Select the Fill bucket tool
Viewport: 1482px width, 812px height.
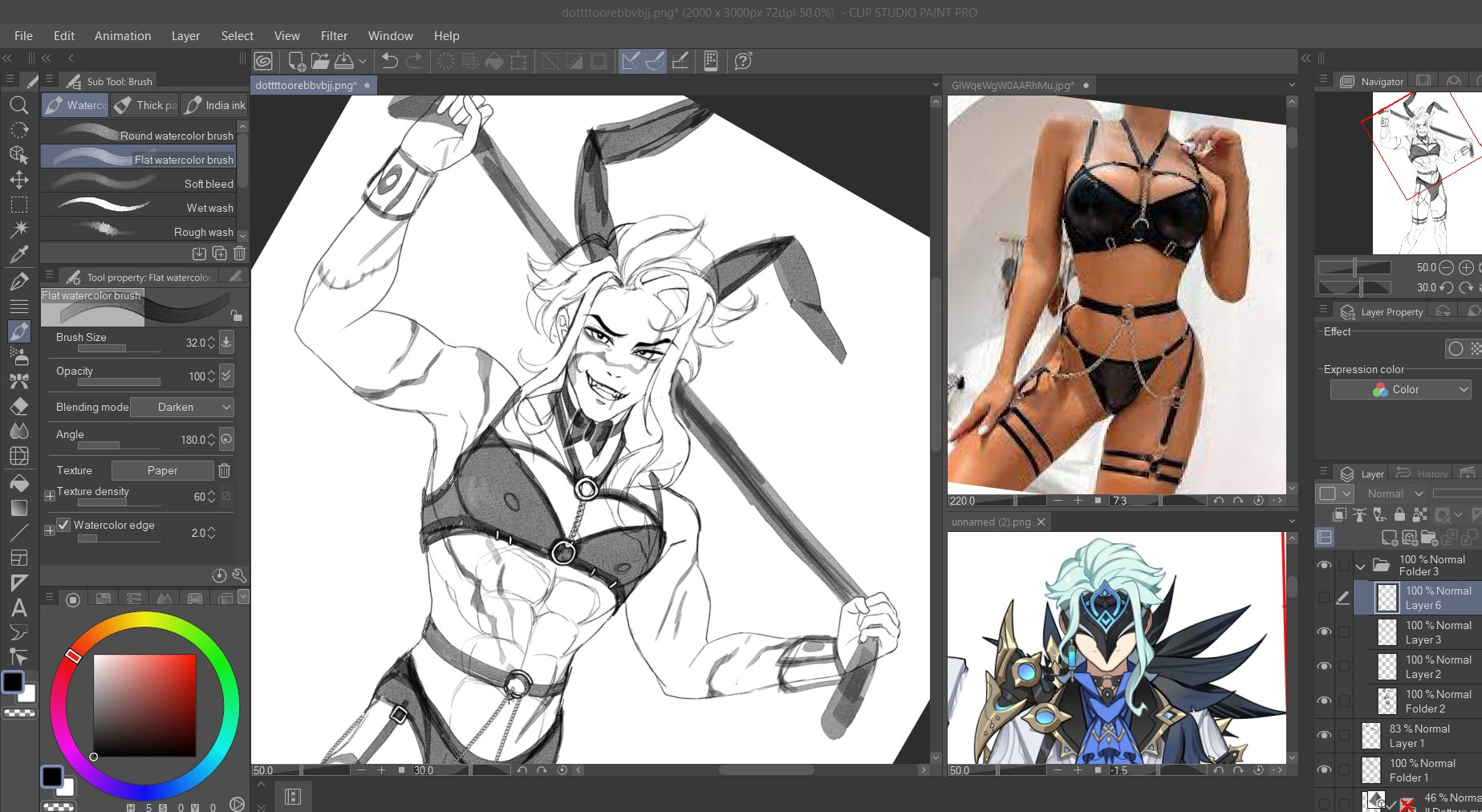tap(19, 483)
